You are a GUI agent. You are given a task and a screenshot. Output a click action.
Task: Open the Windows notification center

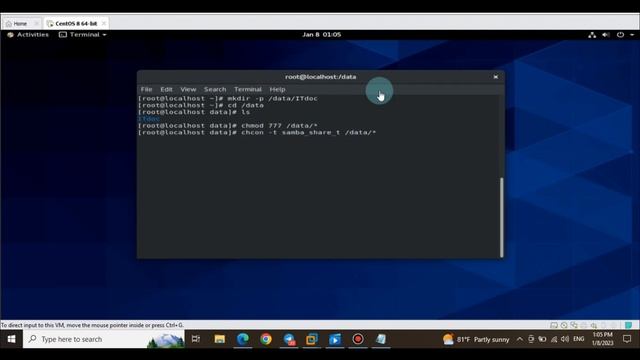click(x=627, y=339)
